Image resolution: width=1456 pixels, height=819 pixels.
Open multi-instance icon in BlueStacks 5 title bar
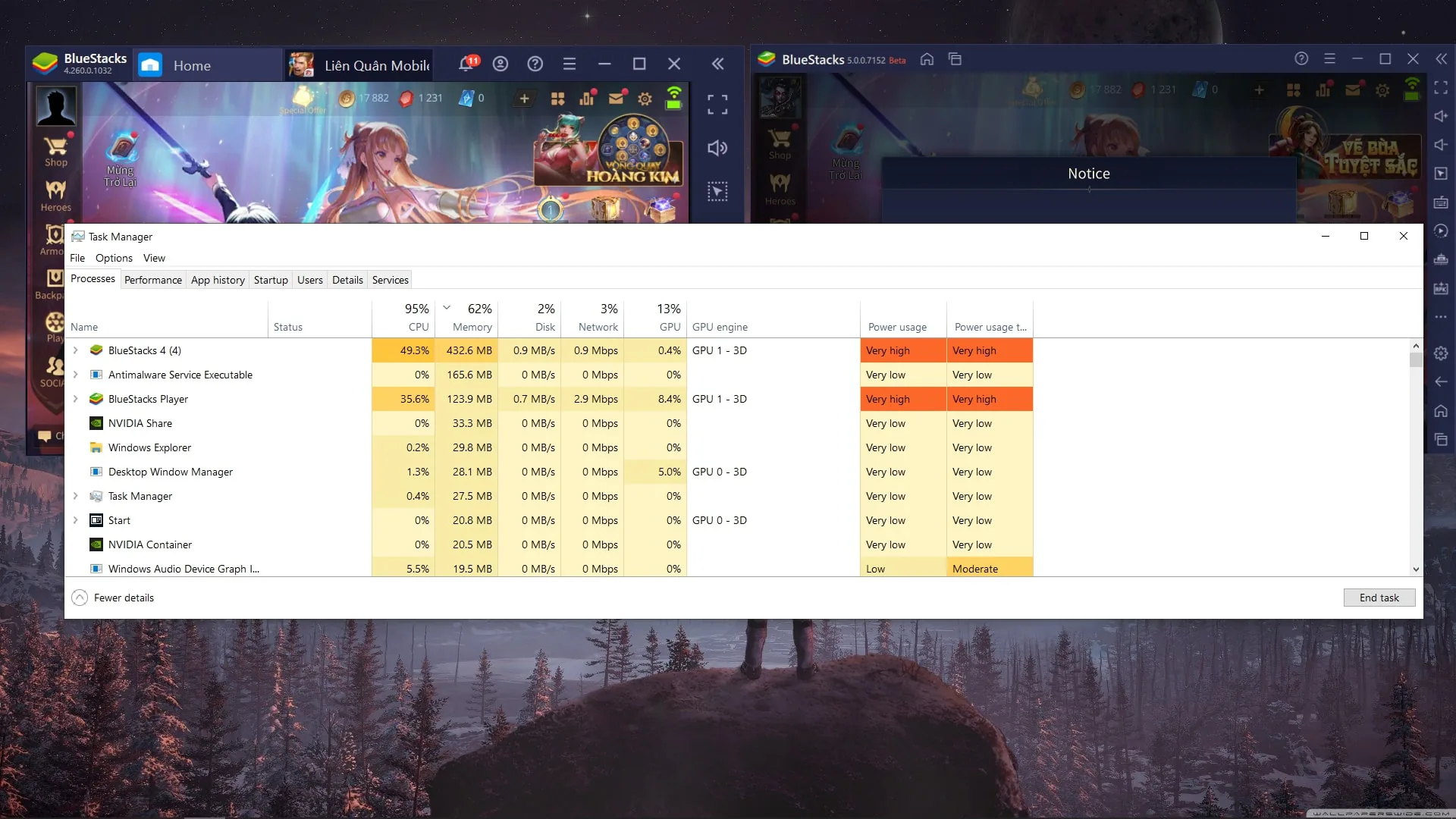(x=955, y=59)
